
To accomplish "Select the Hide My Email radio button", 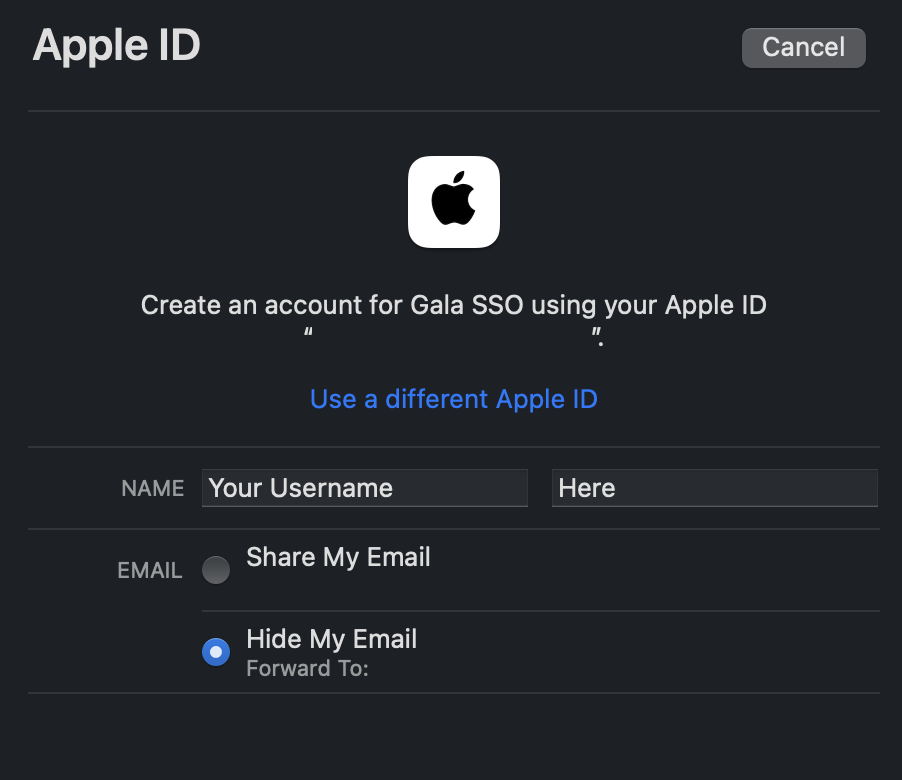I will 216,652.
